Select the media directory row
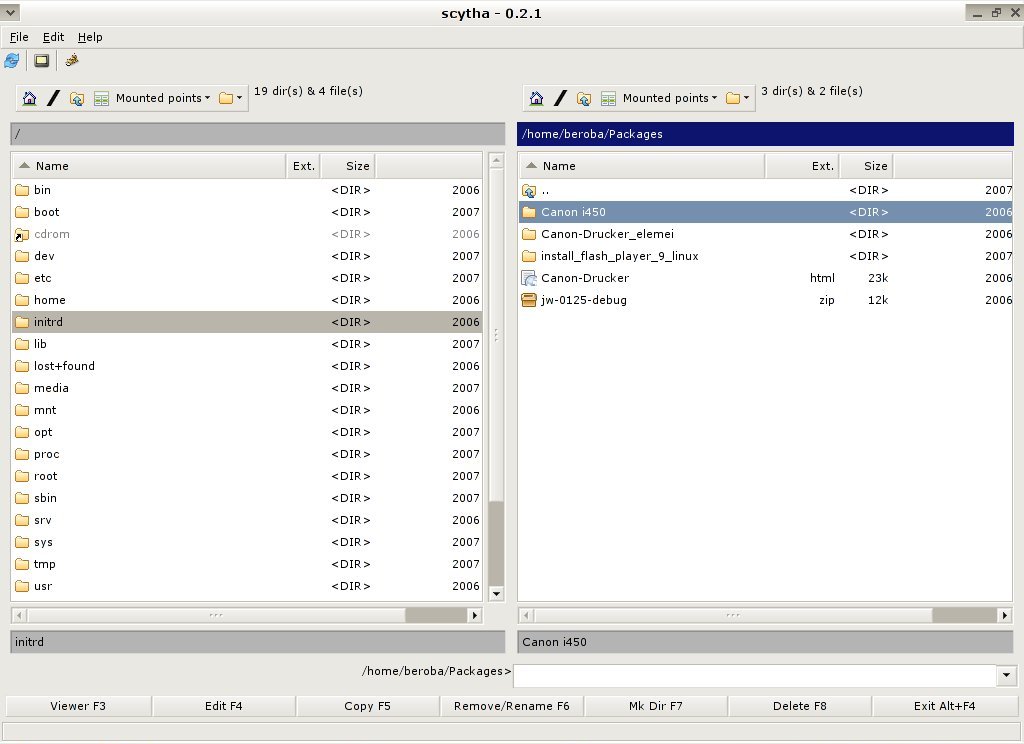 248,388
